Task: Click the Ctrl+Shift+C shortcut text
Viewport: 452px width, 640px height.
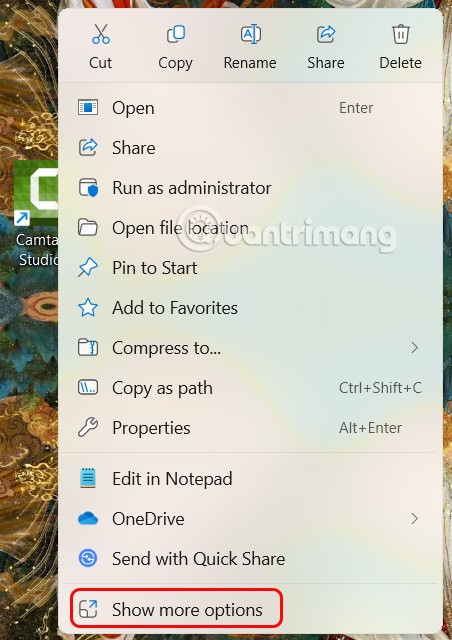Action: click(x=380, y=388)
